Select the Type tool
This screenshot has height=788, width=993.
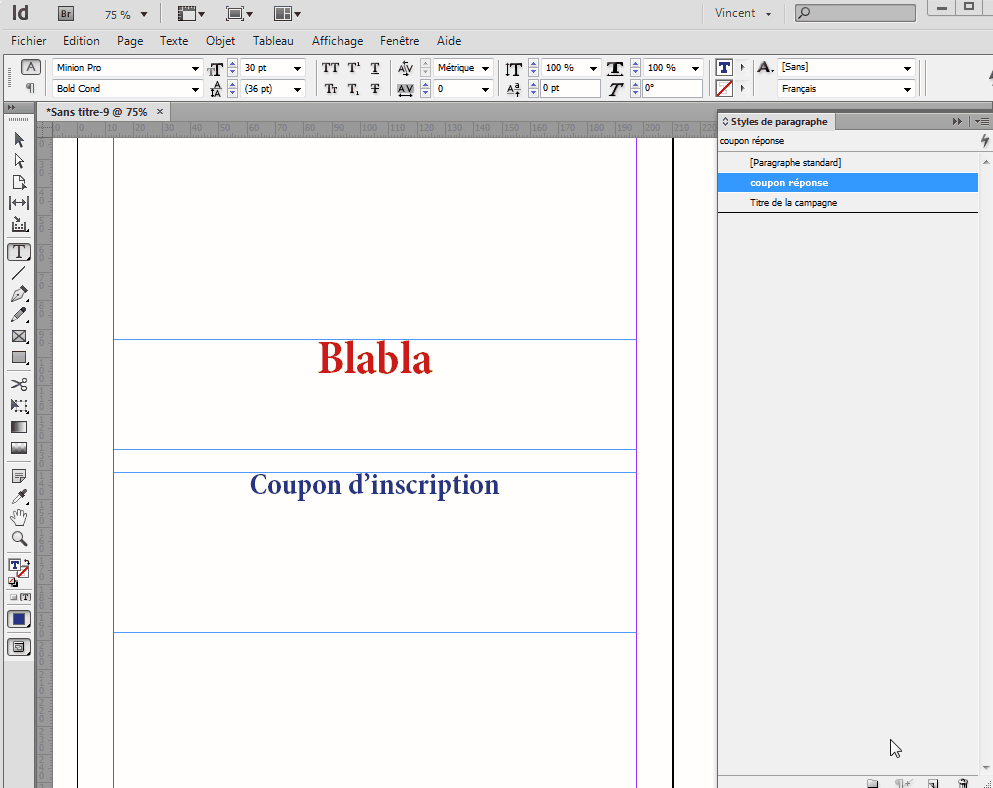(x=18, y=252)
